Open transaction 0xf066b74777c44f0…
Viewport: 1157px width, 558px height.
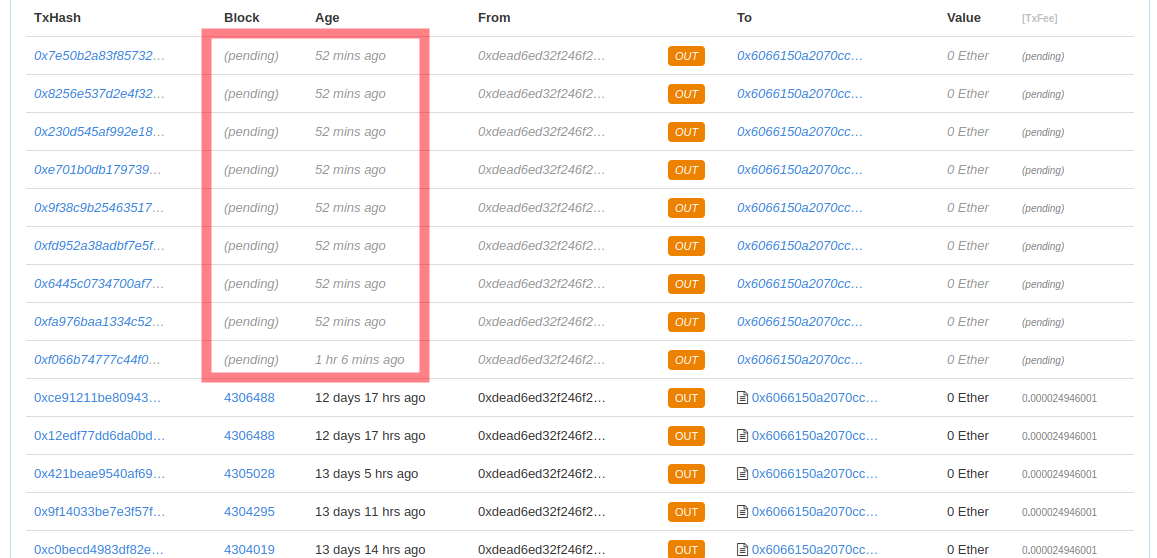pyautogui.click(x=97, y=359)
